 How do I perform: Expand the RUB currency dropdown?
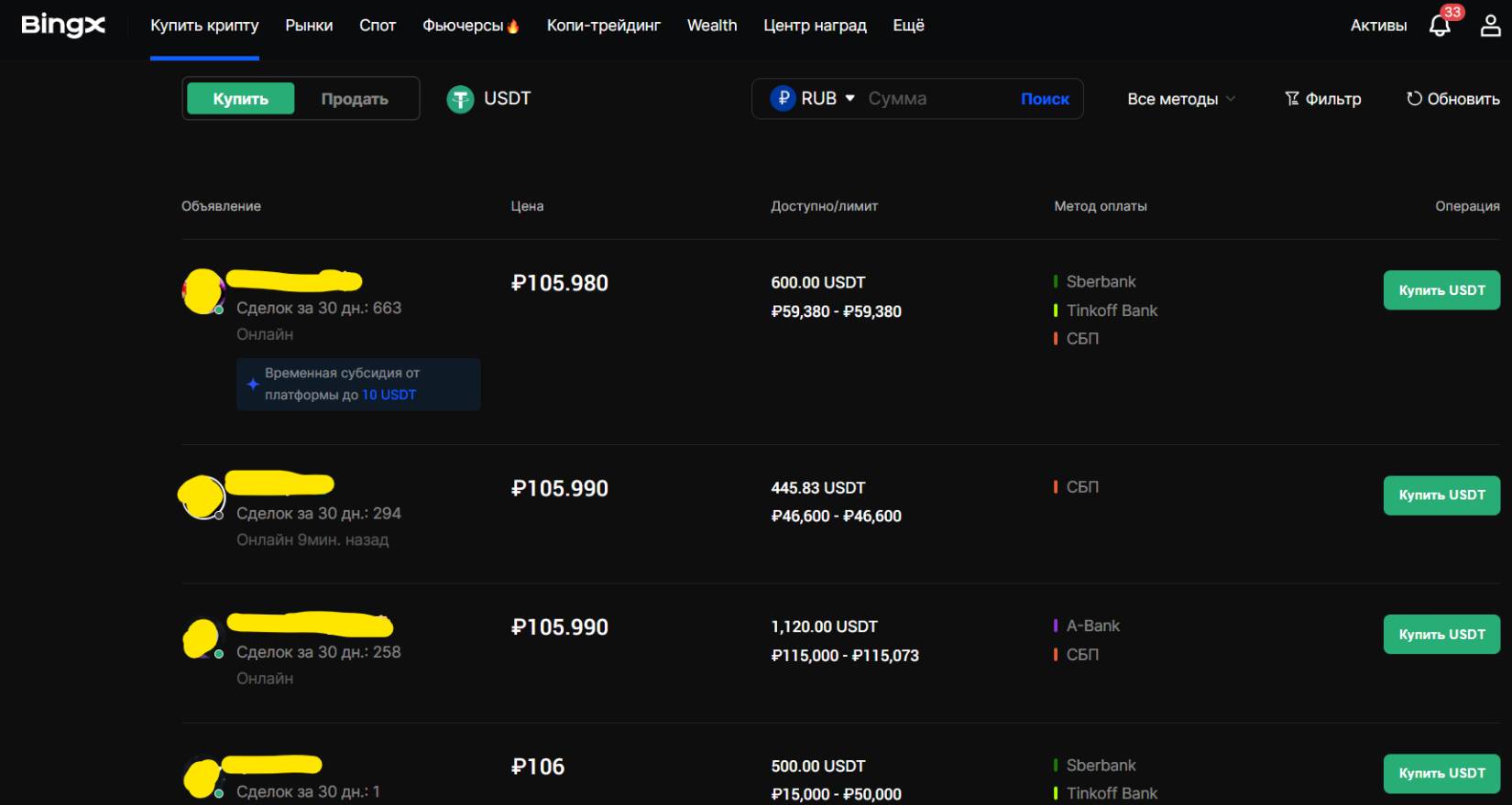tap(849, 98)
